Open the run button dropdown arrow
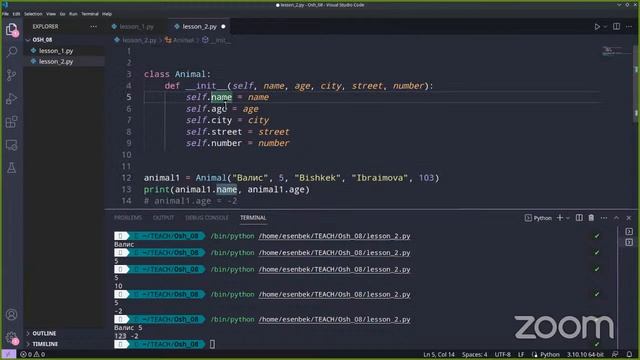 tap(605, 27)
